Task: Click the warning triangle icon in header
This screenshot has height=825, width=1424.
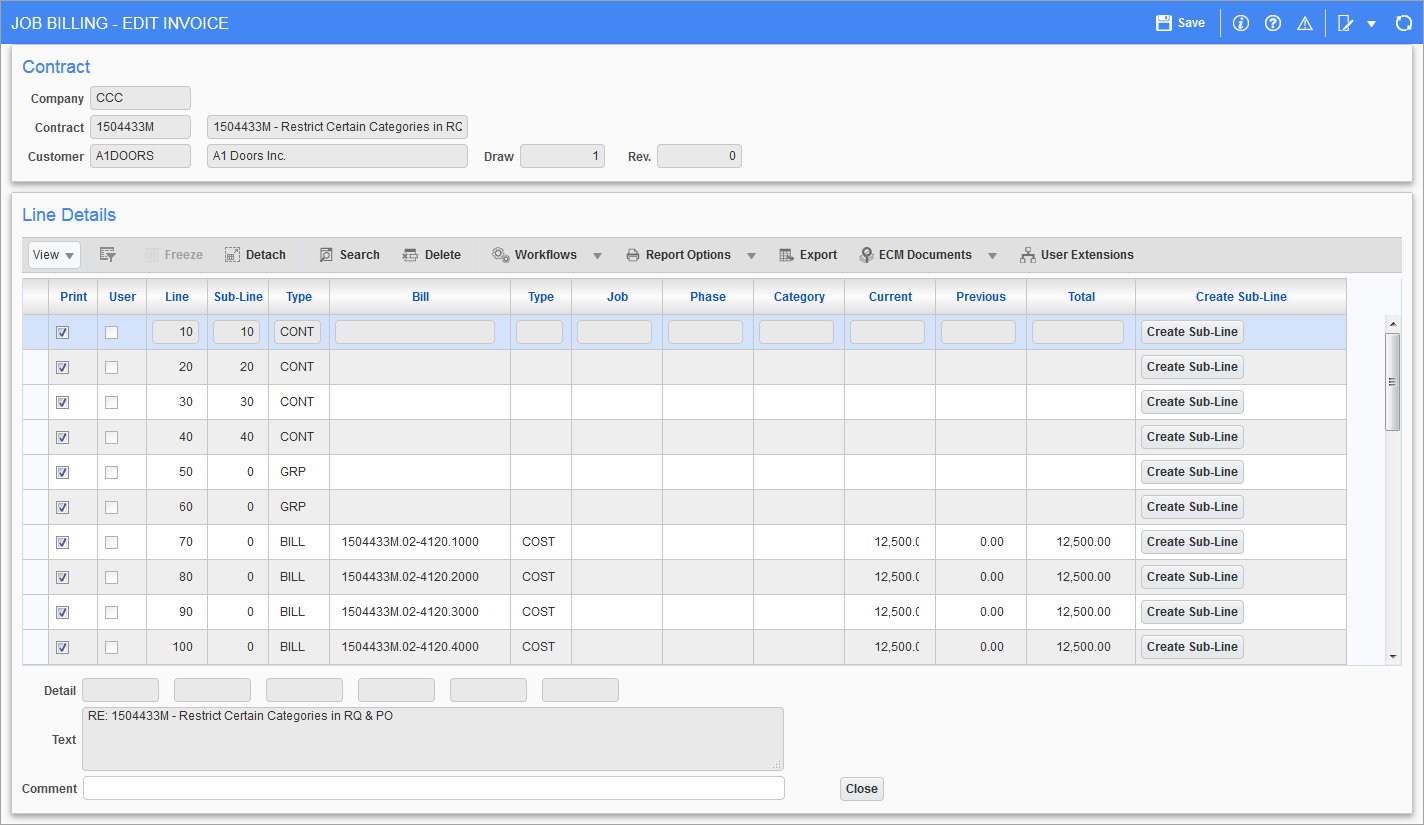Action: pos(1304,23)
